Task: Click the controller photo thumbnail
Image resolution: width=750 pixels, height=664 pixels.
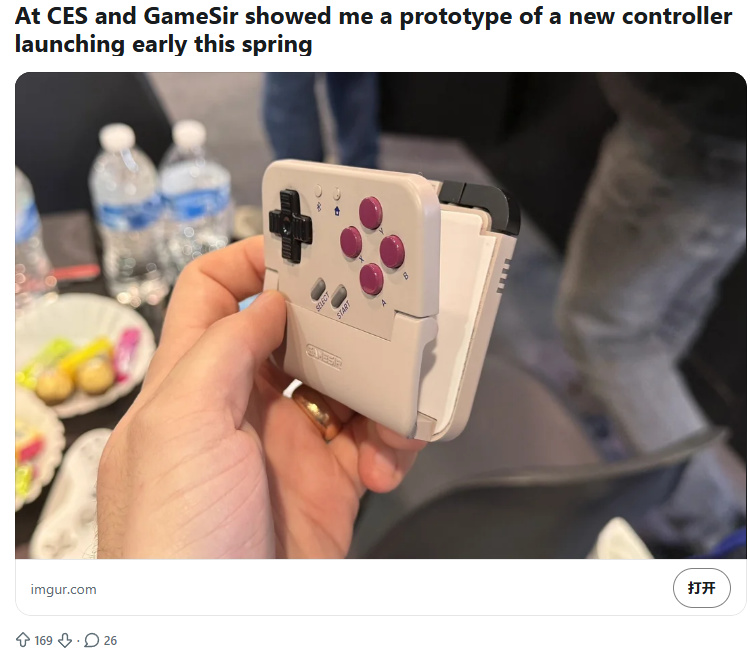Action: tap(381, 315)
